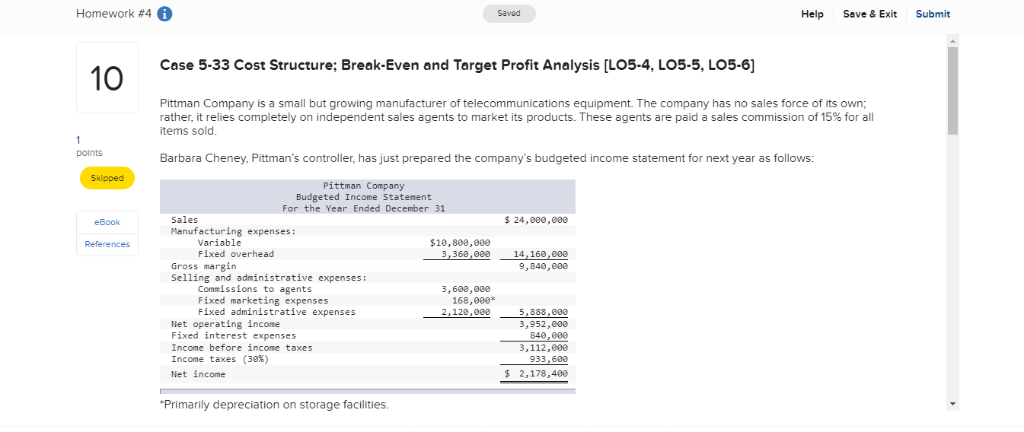Click fixed overhead value 3,360,000

click(x=466, y=254)
